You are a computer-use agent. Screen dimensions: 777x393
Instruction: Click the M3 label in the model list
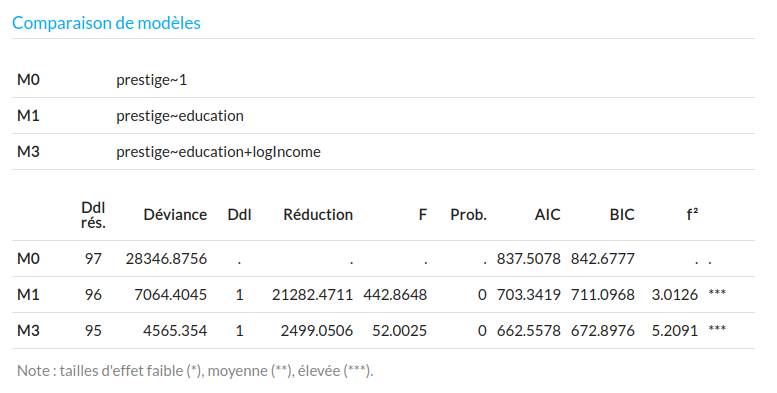point(28,152)
